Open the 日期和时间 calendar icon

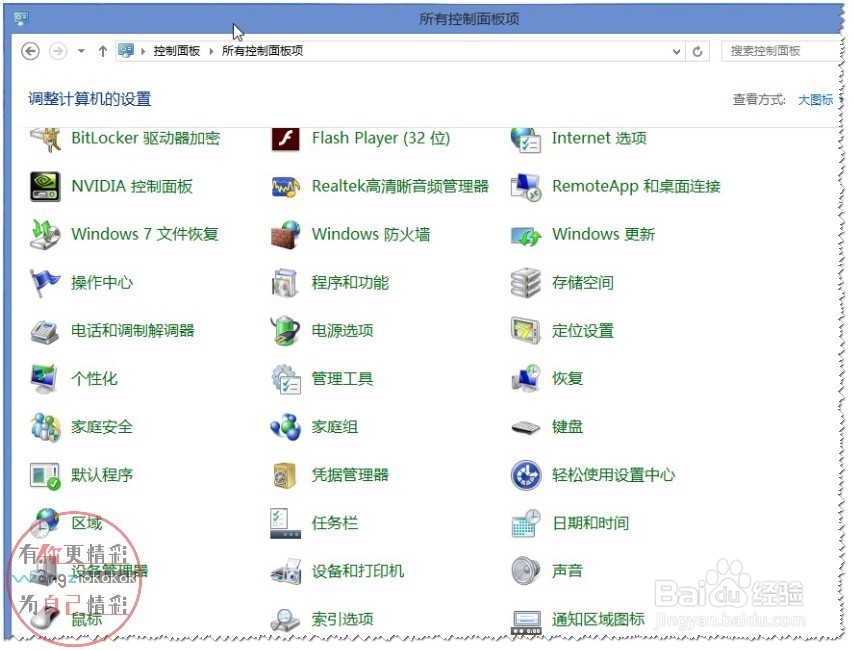click(x=526, y=523)
